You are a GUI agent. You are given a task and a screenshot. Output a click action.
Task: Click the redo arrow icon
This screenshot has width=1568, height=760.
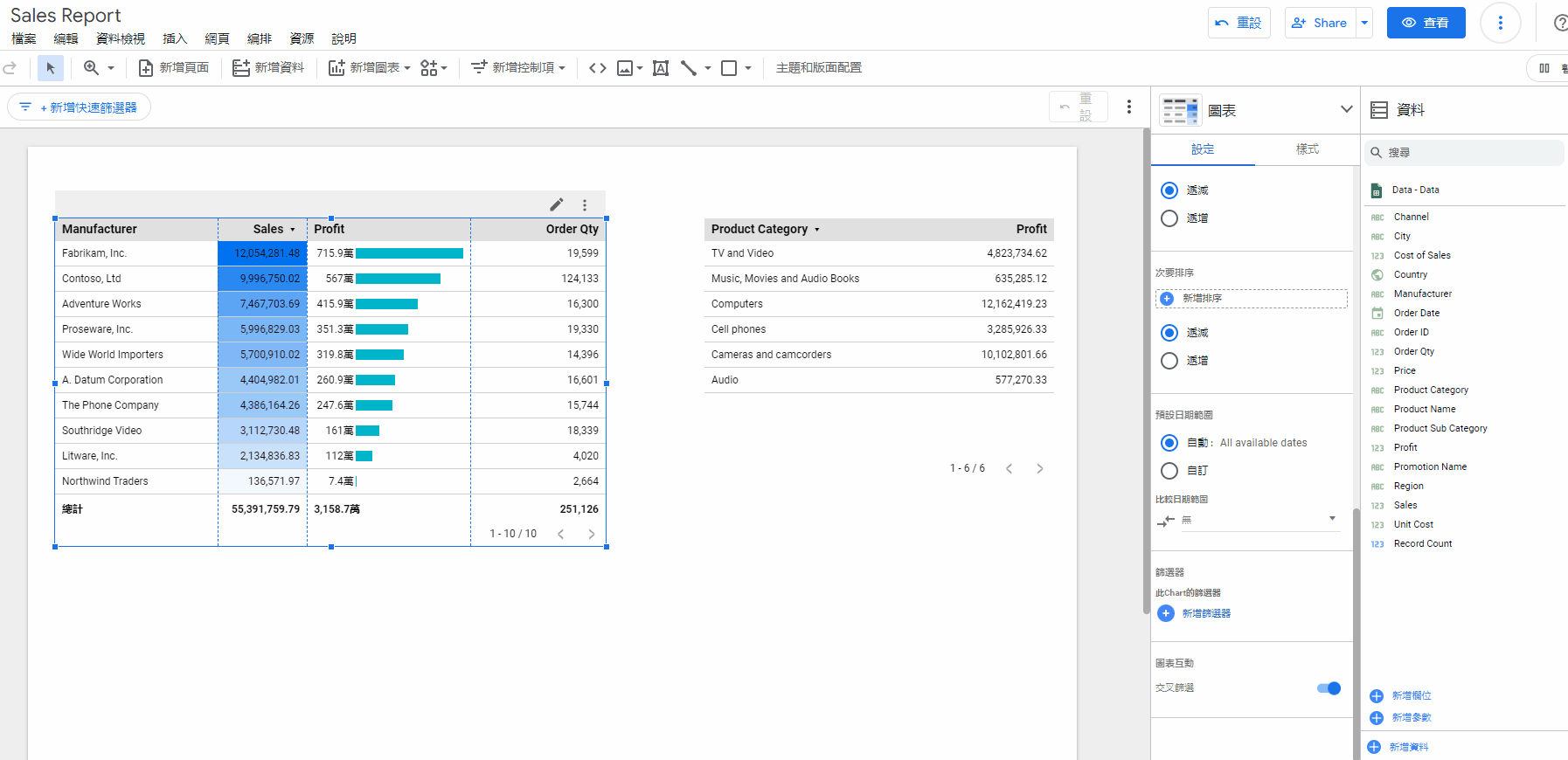pyautogui.click(x=10, y=68)
